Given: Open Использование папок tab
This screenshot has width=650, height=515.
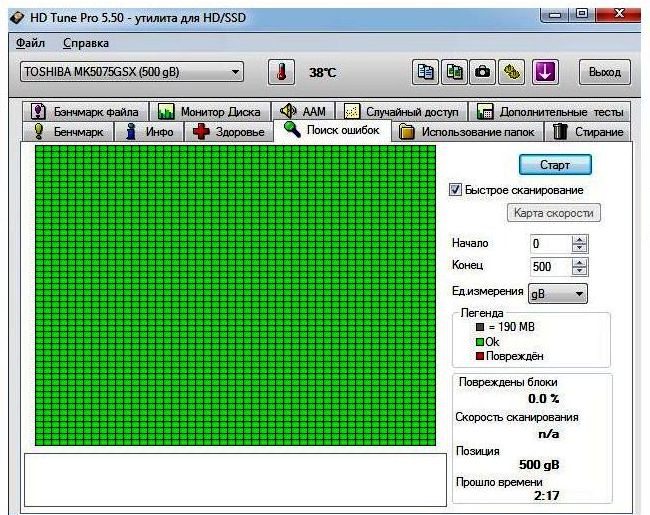Looking at the screenshot, I should (467, 132).
